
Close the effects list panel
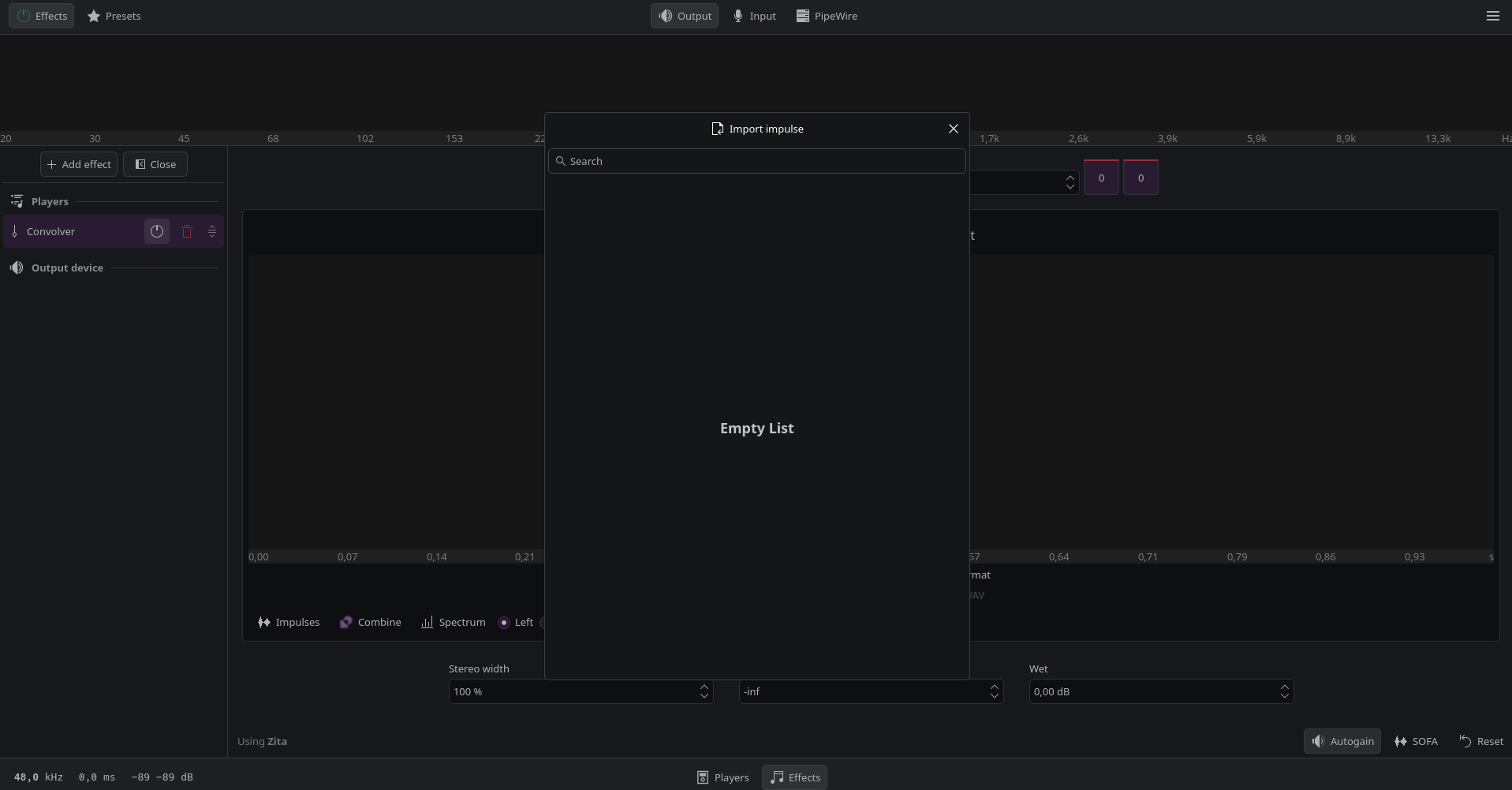click(x=155, y=164)
